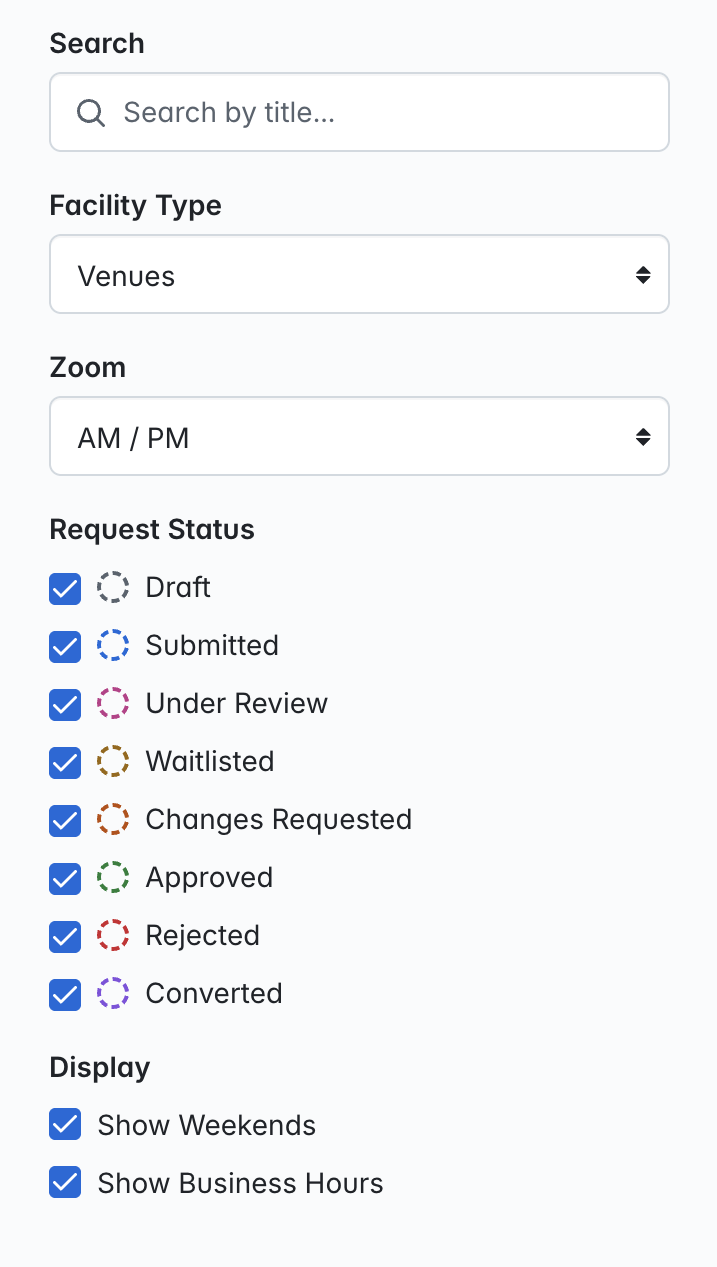Uncheck the Converted status checkbox

[x=65, y=994]
